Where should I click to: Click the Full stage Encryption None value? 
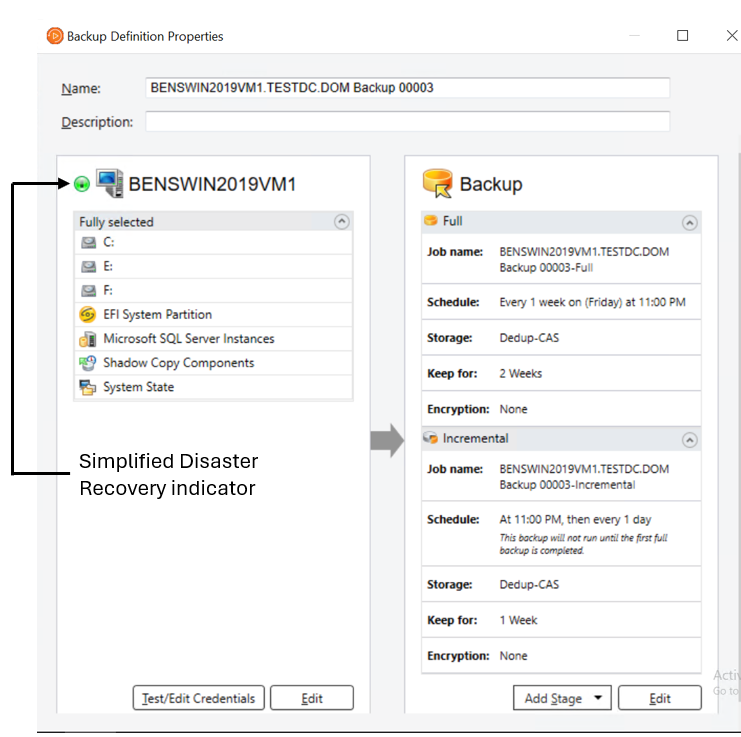[513, 409]
